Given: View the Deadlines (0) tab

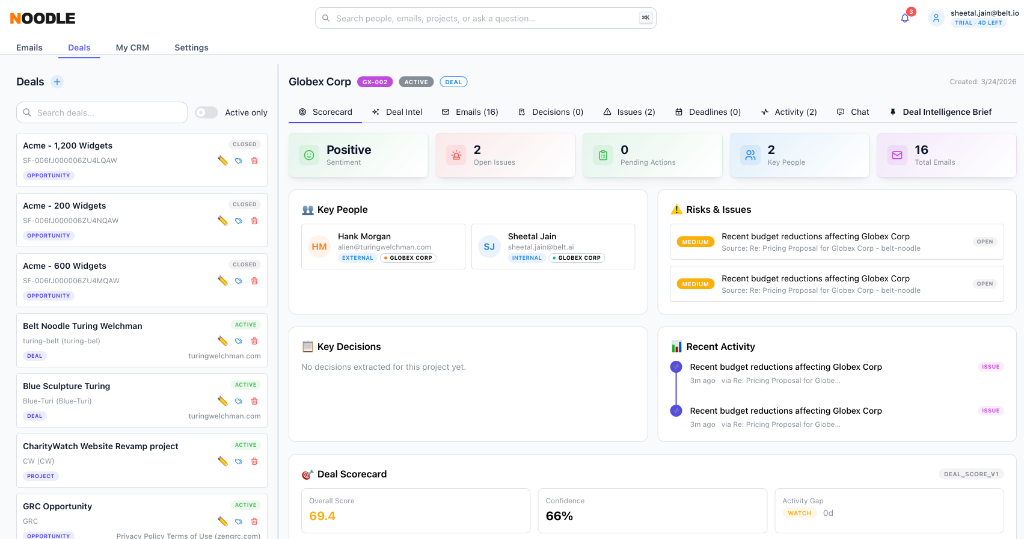Looking at the screenshot, I should (x=708, y=112).
